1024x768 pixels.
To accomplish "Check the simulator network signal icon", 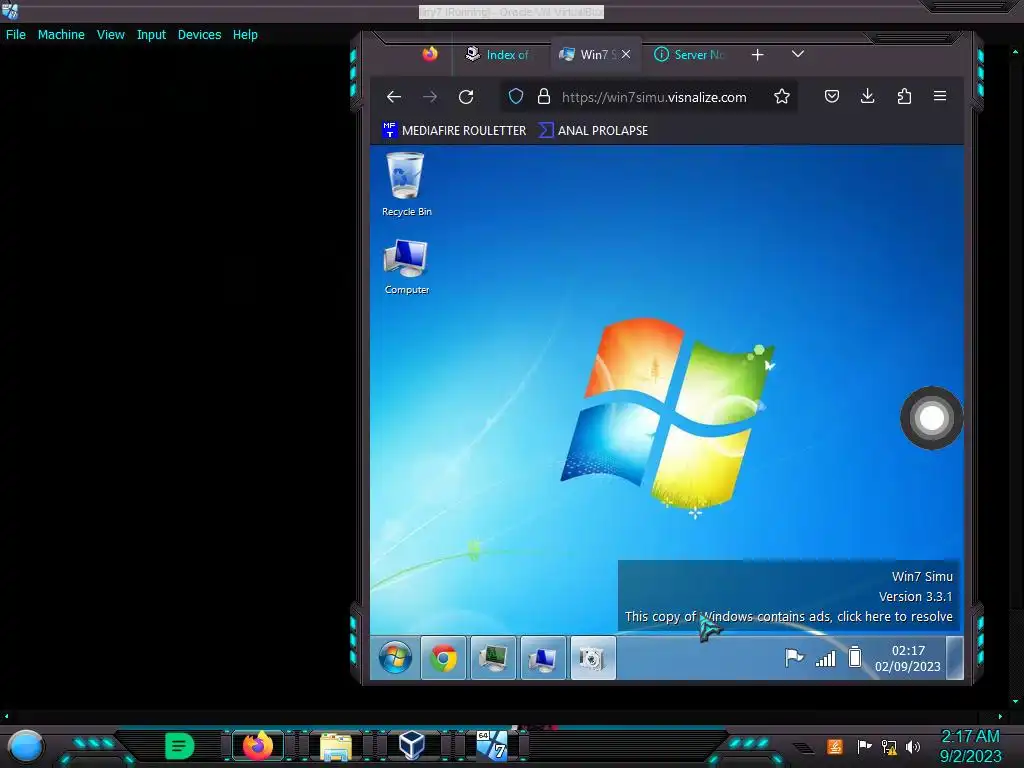I will click(825, 658).
